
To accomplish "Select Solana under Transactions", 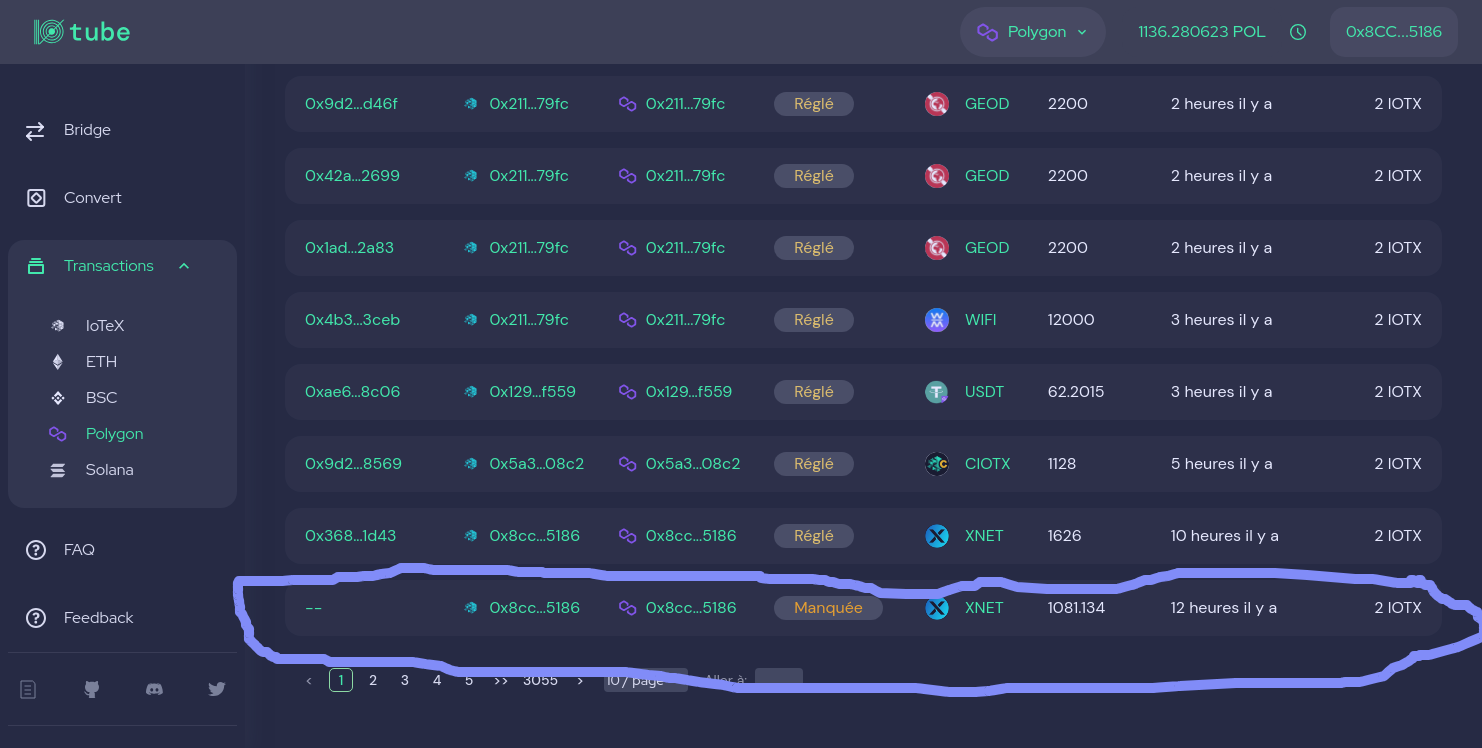I will (109, 470).
